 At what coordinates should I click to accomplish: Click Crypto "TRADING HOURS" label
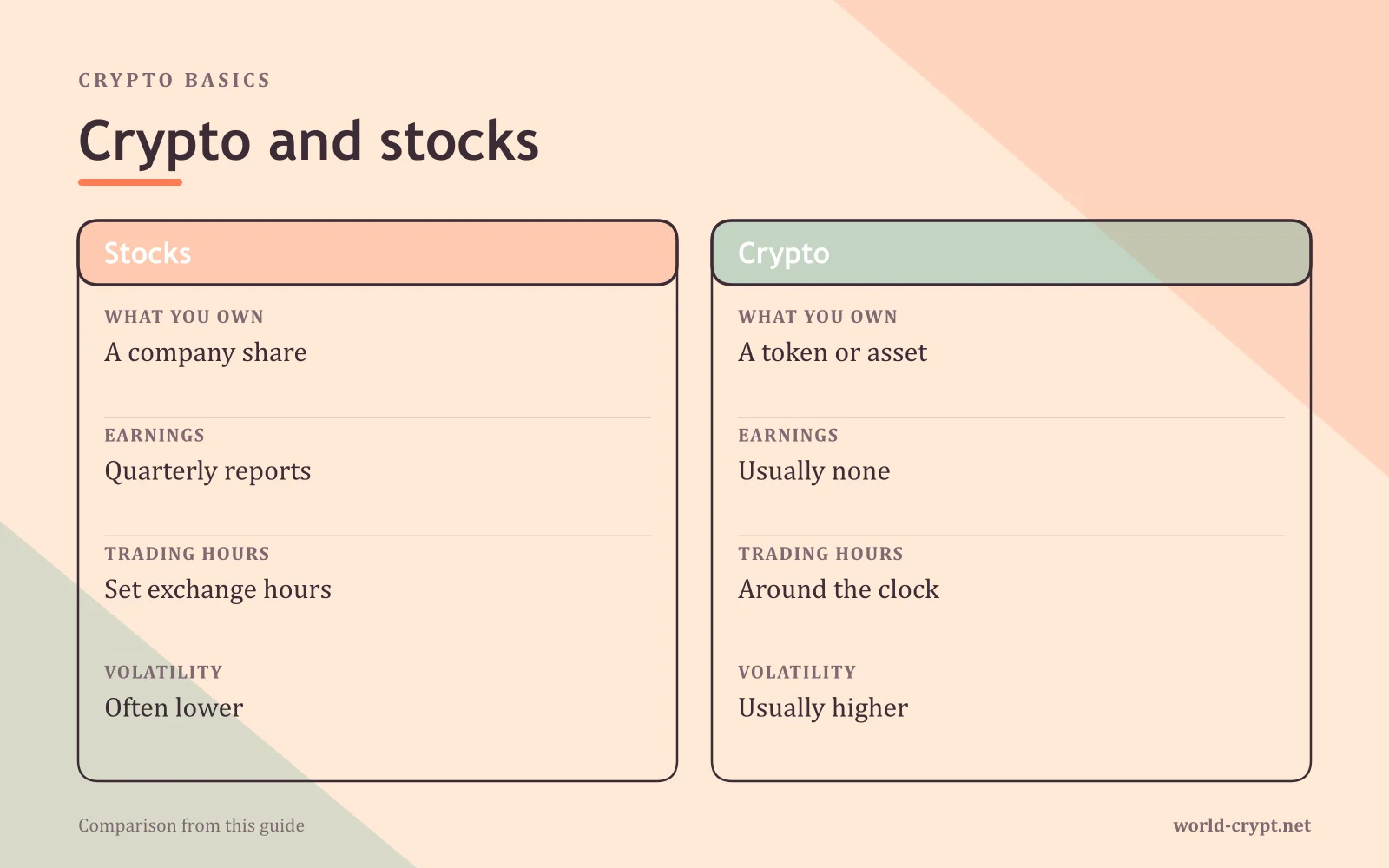pyautogui.click(x=820, y=554)
